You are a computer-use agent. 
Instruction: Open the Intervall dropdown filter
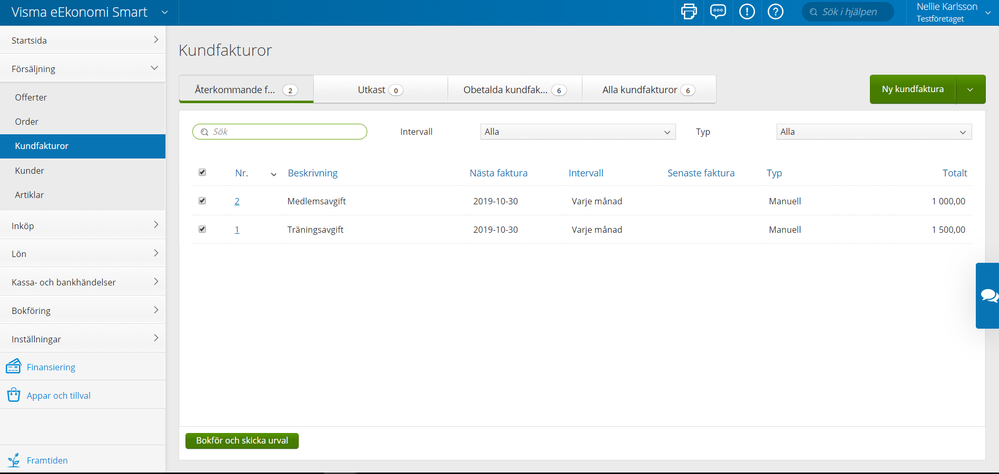click(577, 131)
